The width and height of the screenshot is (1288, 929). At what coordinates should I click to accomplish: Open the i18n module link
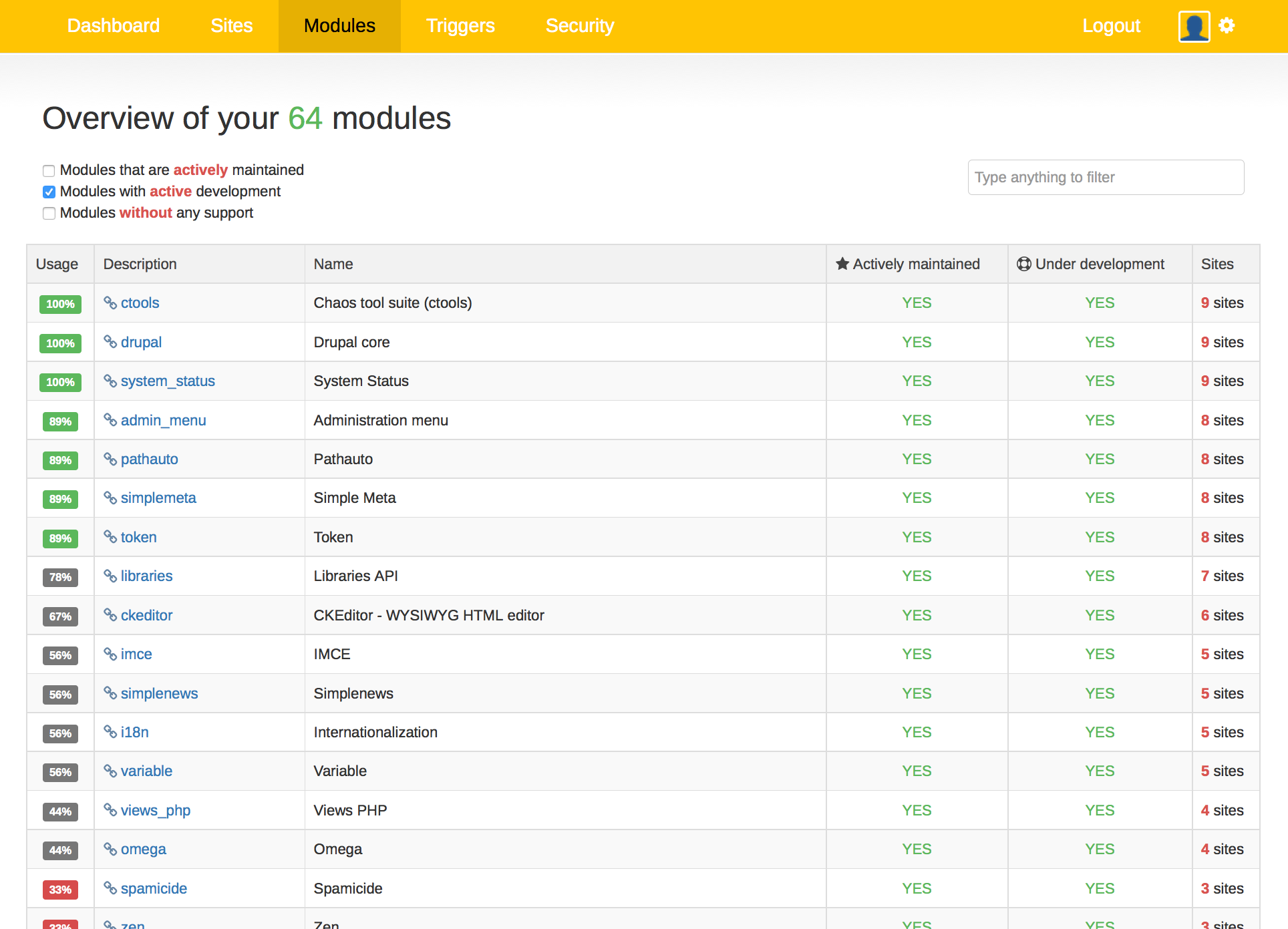(x=134, y=732)
